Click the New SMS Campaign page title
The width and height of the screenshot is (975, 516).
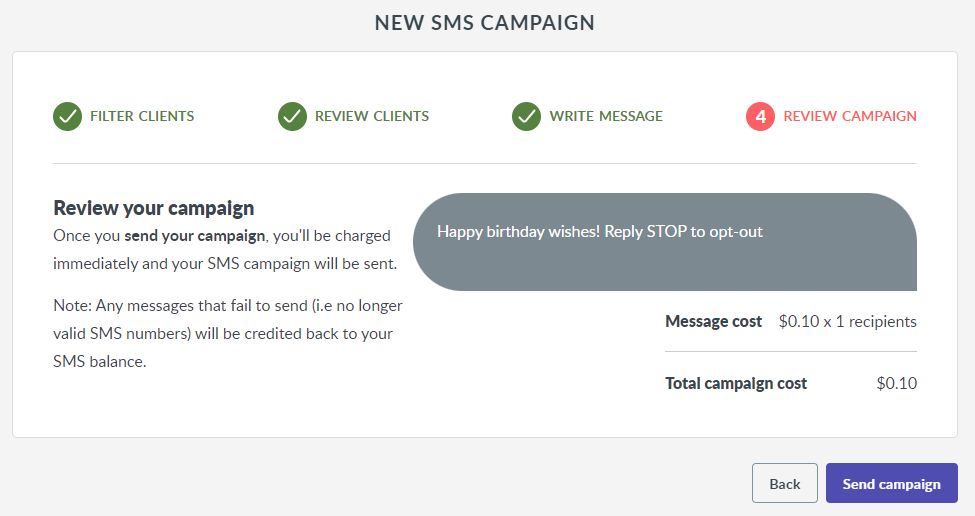click(x=485, y=23)
